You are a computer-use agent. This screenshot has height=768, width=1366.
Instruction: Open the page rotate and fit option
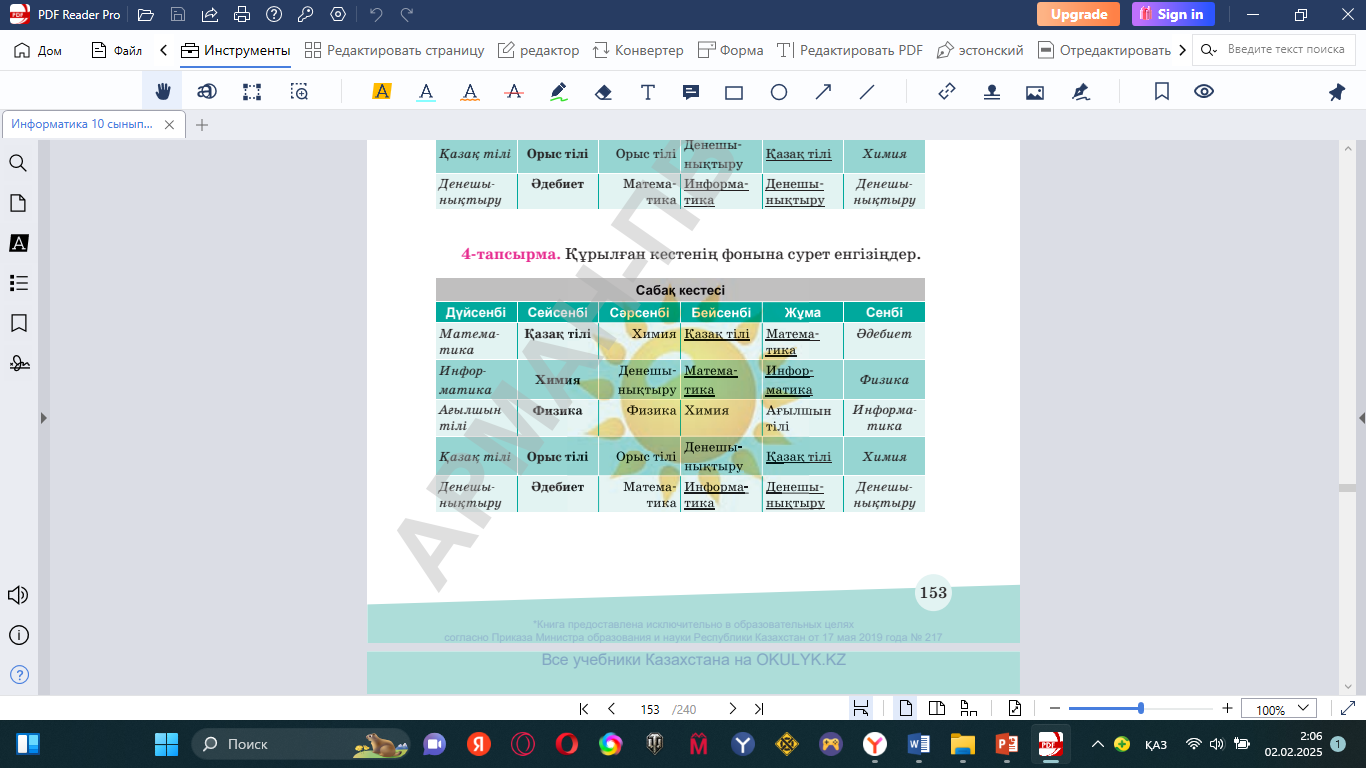tap(1015, 709)
